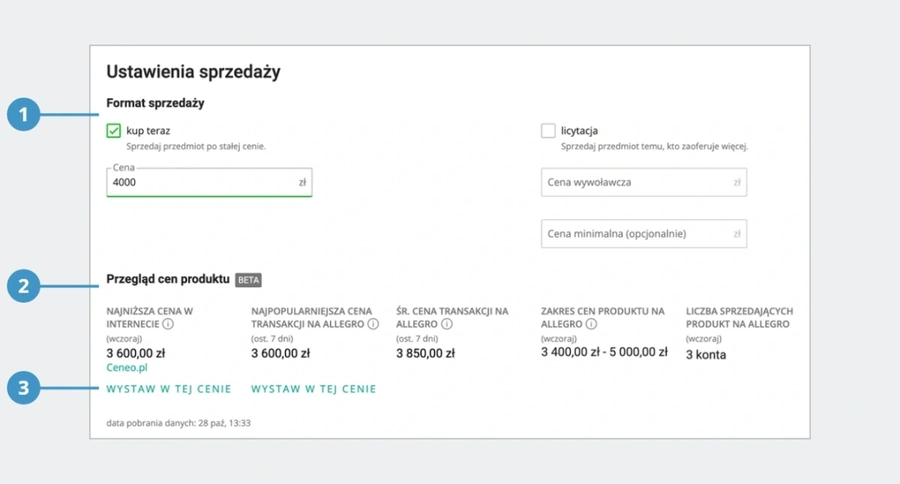The image size is (900, 484).
Task: Click the number 3 annotation marker
Action: 24,388
